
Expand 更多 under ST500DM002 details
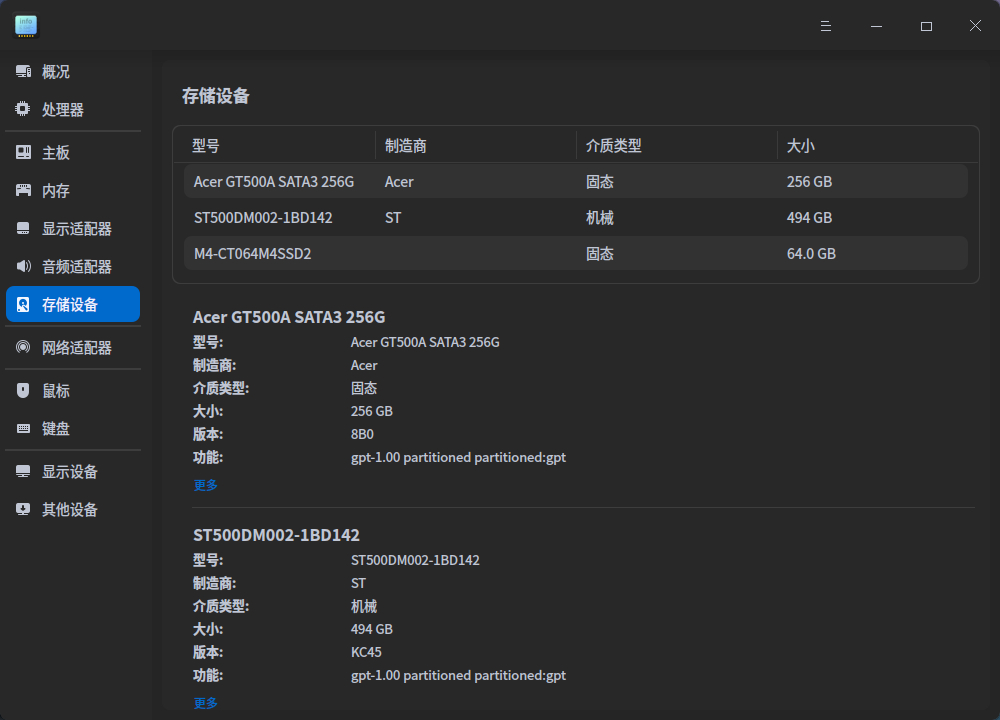pyautogui.click(x=205, y=703)
